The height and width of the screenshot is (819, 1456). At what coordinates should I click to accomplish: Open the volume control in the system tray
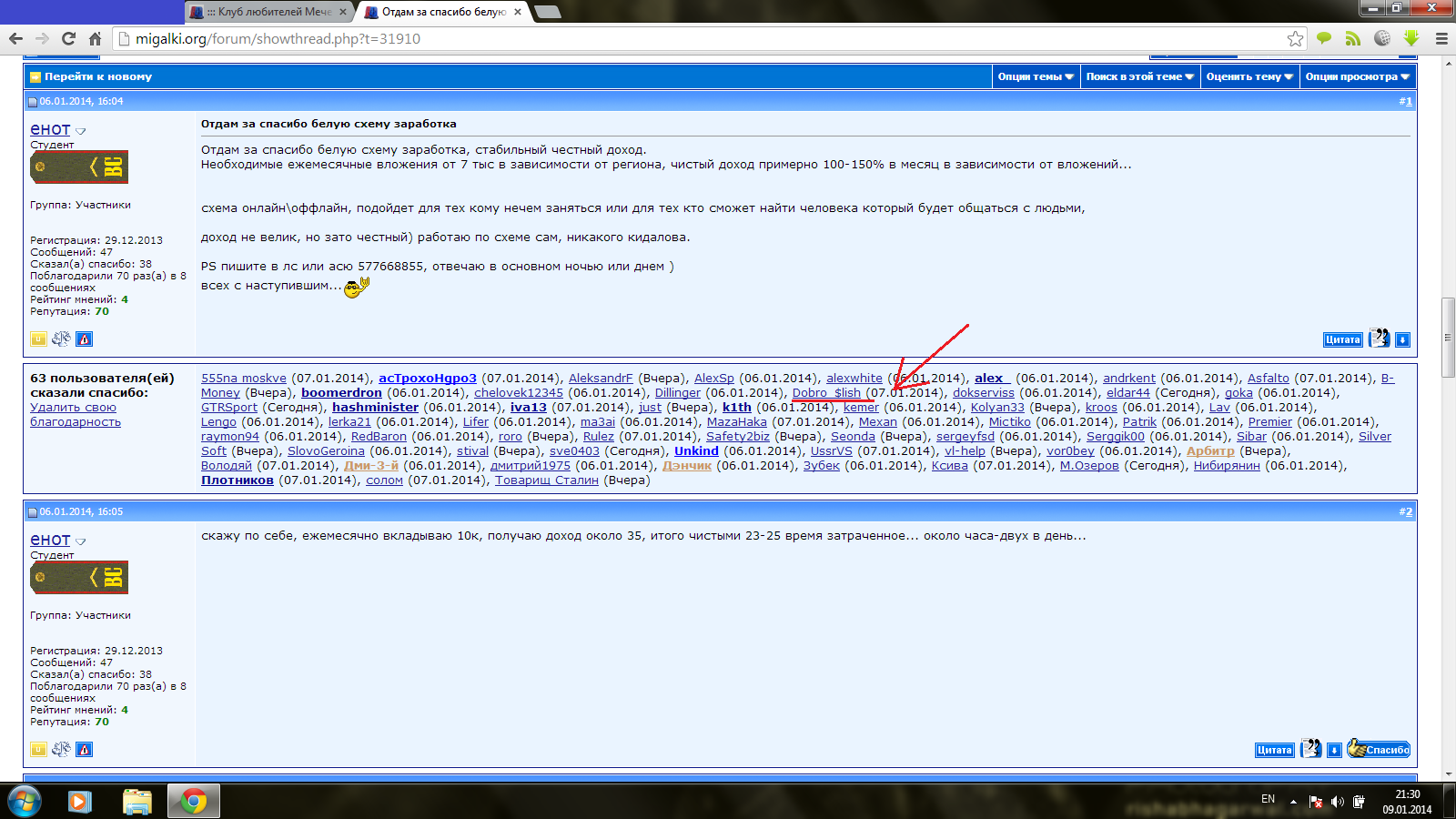[1337, 802]
